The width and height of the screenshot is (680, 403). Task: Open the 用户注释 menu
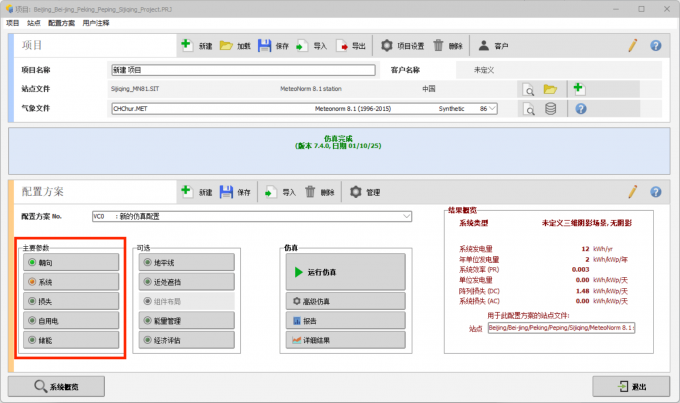pyautogui.click(x=97, y=21)
